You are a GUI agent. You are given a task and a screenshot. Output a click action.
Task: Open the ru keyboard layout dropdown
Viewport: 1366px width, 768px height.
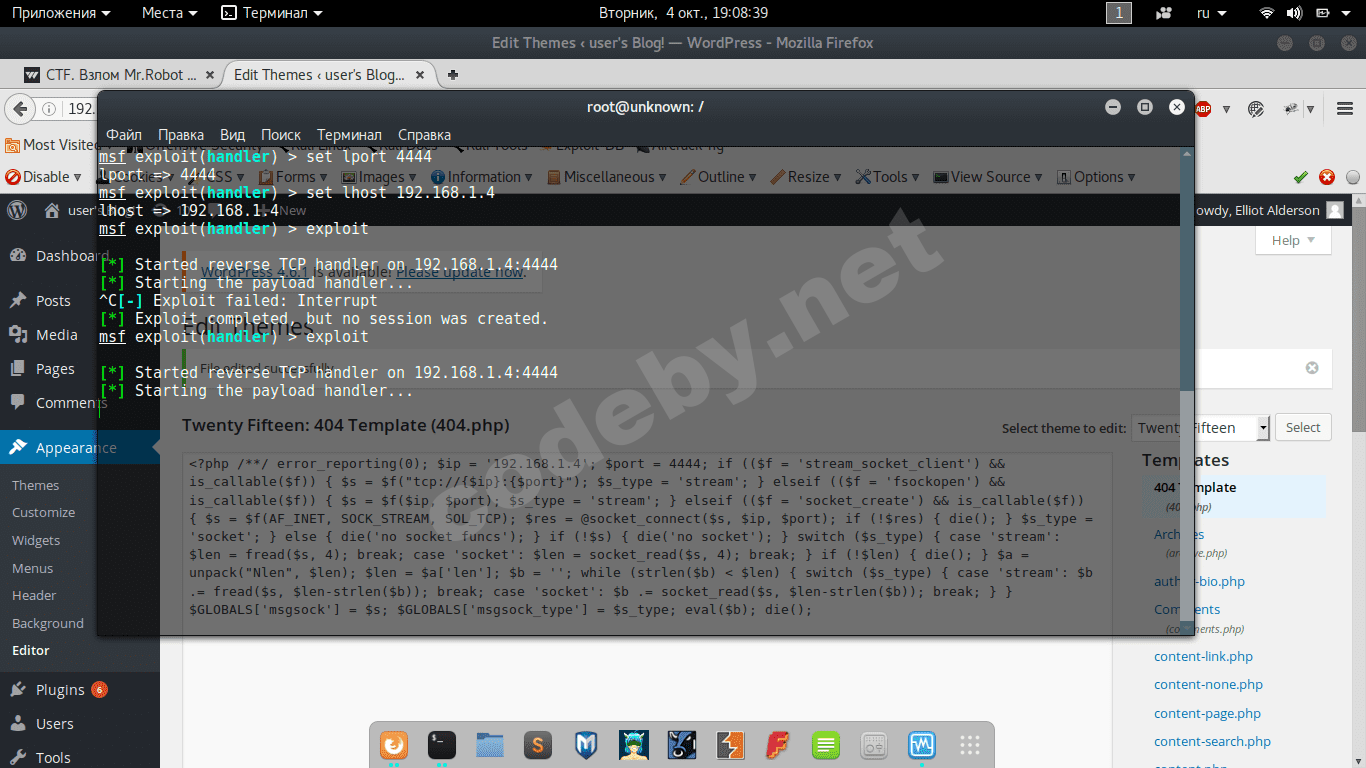[x=1210, y=13]
